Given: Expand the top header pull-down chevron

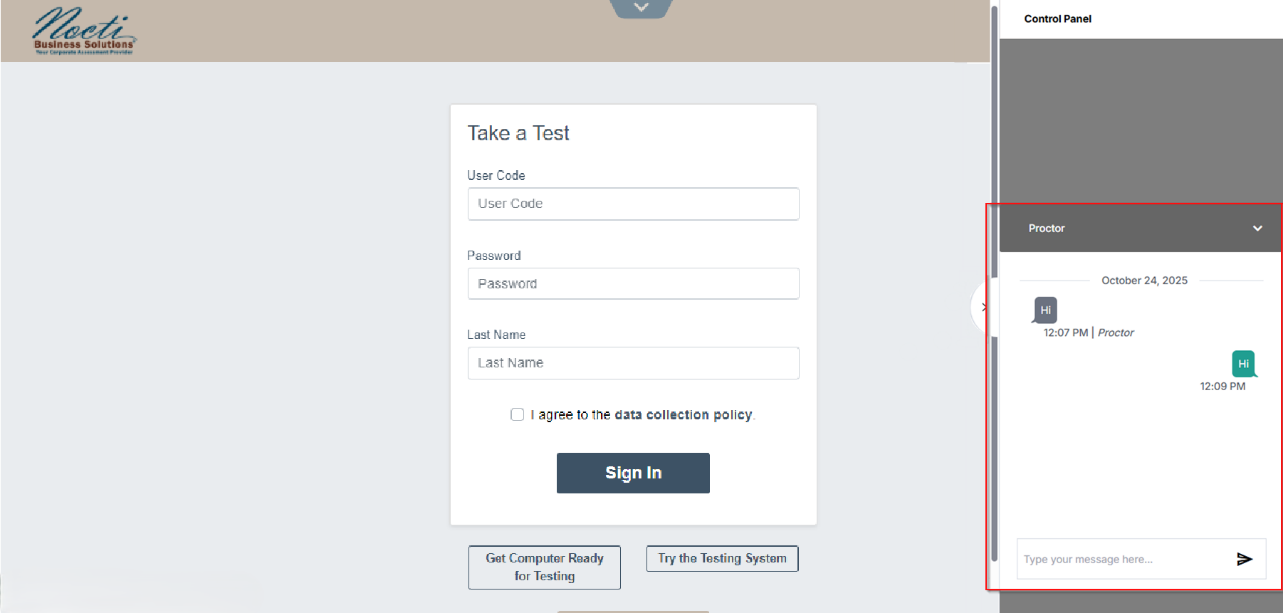Looking at the screenshot, I should pos(641,8).
